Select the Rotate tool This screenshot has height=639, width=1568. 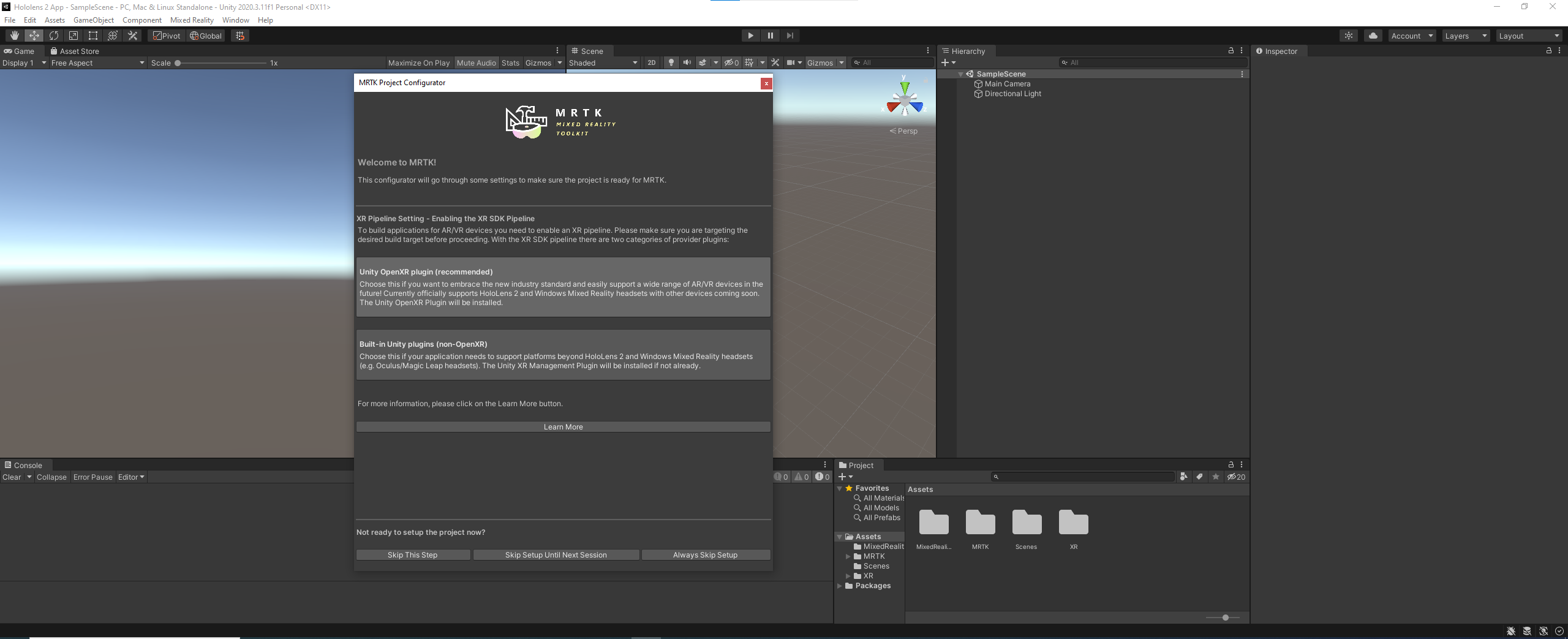[x=53, y=36]
